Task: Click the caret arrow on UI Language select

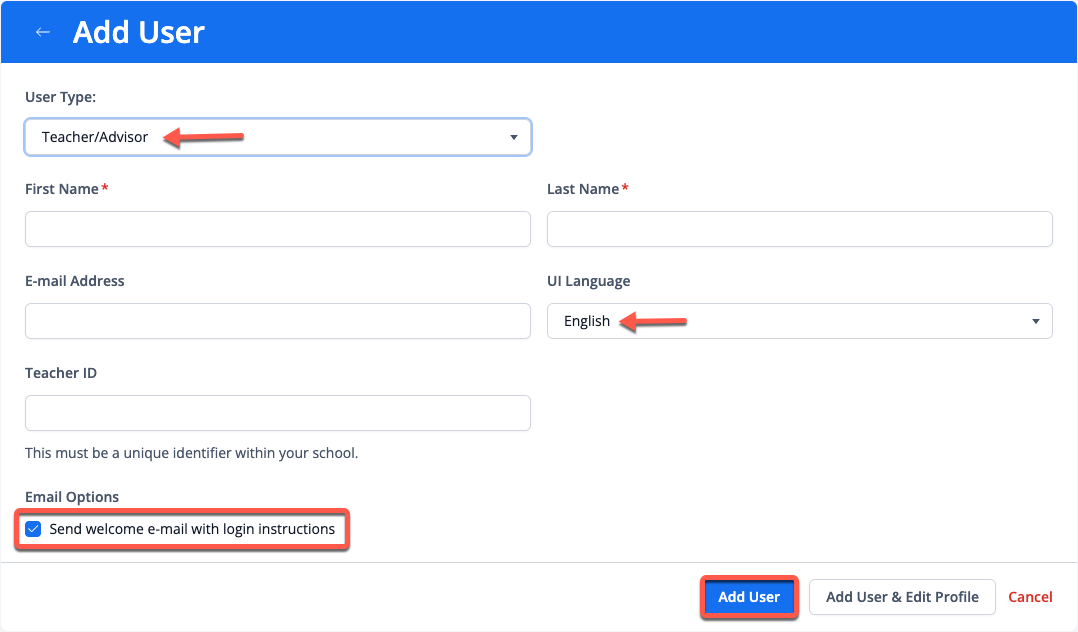Action: pyautogui.click(x=1035, y=321)
